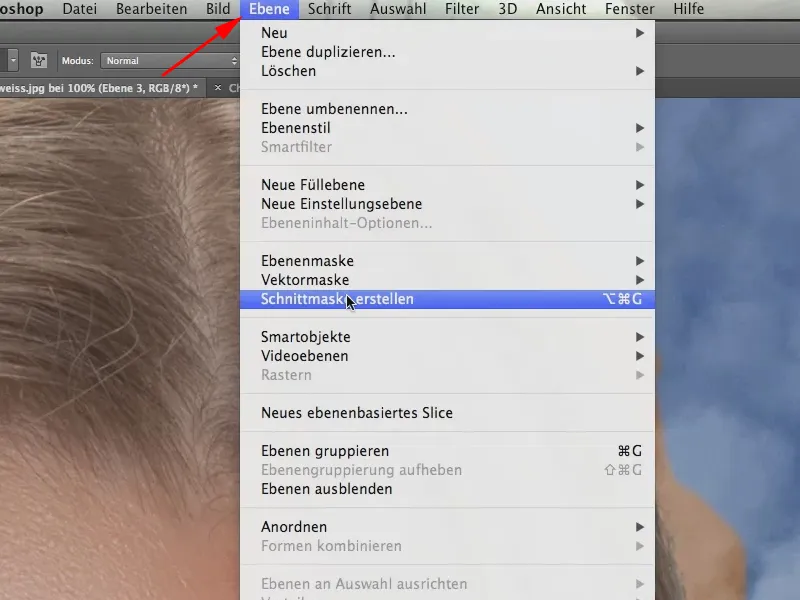Viewport: 800px width, 600px height.
Task: Click the greyed-out Rastern entry
Action: (x=447, y=375)
